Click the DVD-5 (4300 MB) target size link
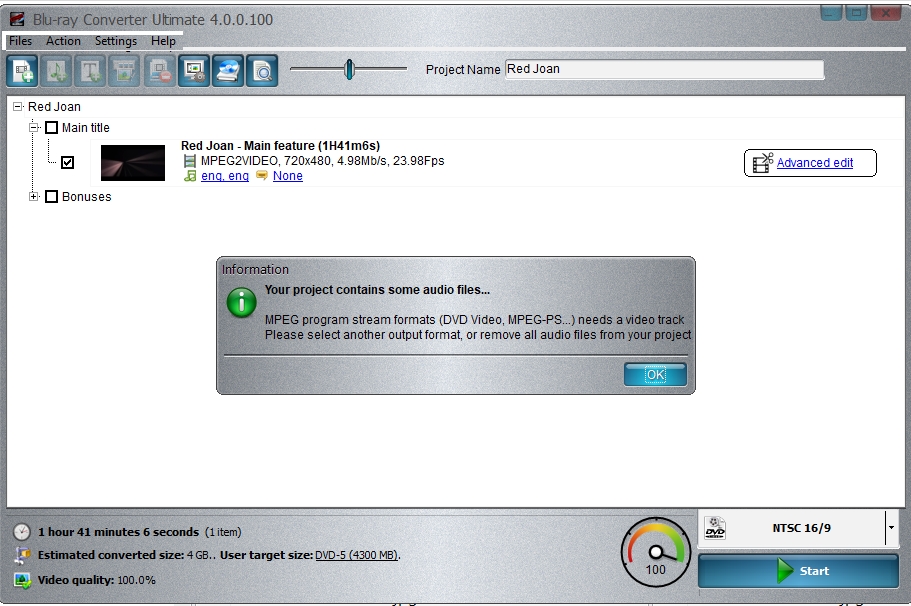Viewport: 911px width, 606px height. [x=357, y=555]
